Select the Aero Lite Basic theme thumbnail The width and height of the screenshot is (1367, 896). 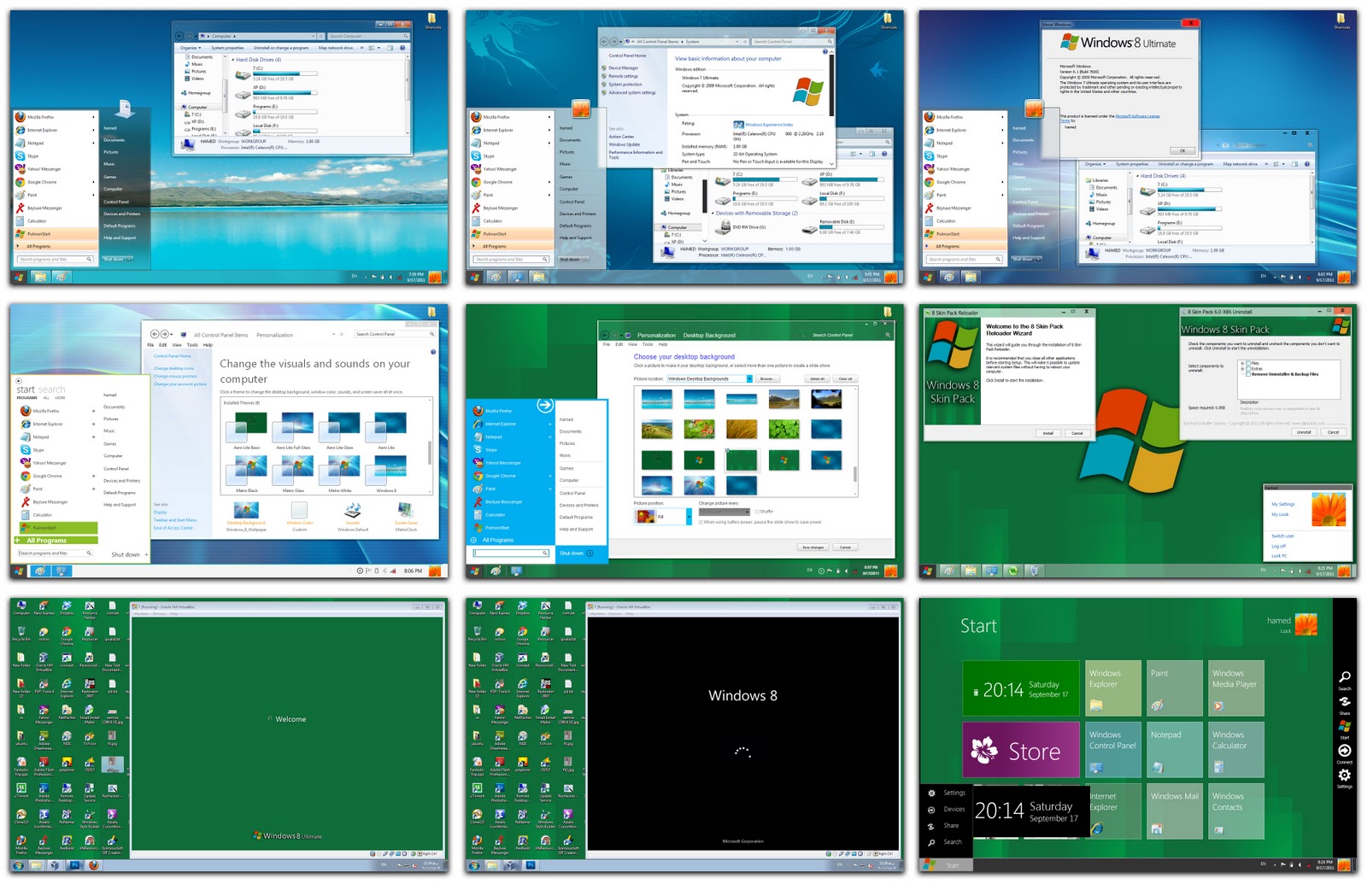coord(247,426)
